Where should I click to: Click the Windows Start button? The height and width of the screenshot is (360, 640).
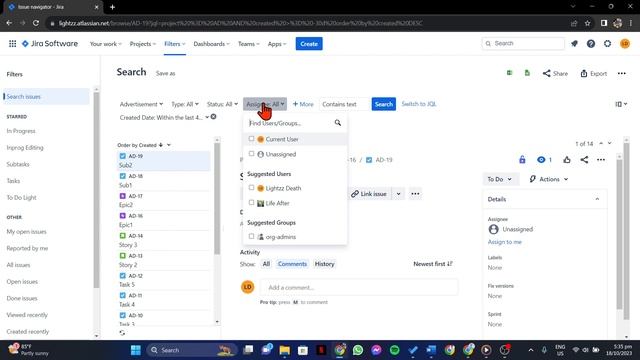[136, 350]
